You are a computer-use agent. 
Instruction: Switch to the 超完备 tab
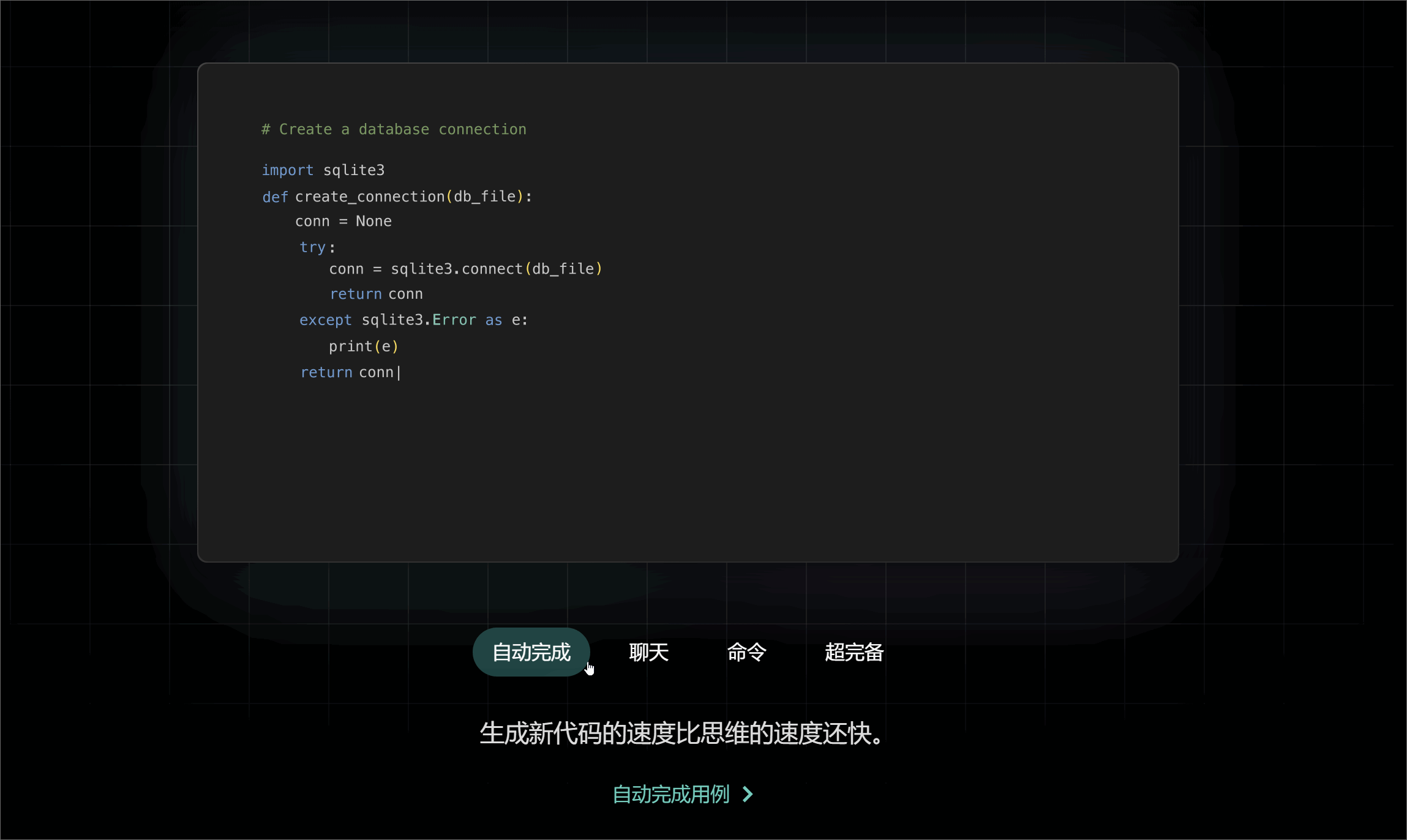(x=854, y=652)
